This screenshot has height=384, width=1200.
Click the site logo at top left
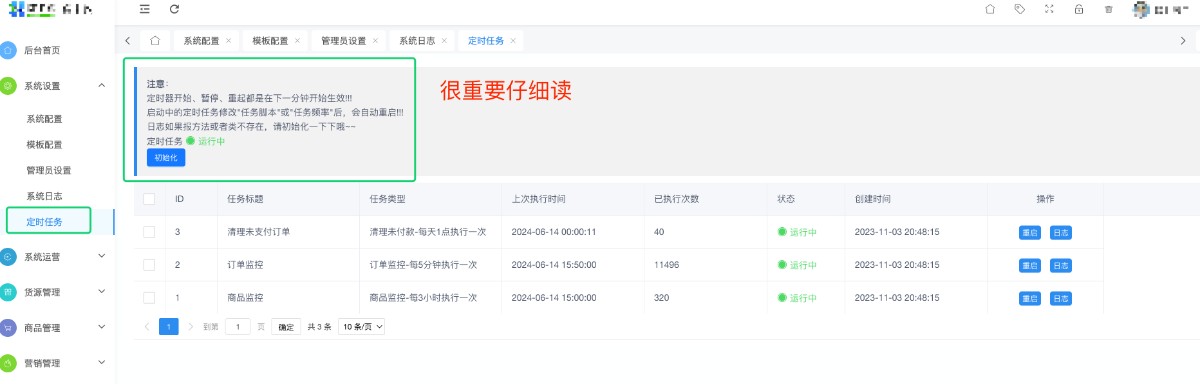[x=50, y=10]
